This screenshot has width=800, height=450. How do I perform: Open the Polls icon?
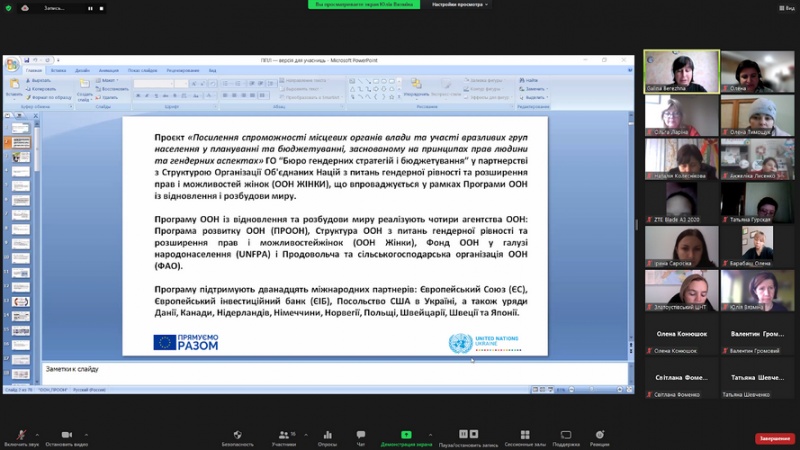[x=327, y=435]
